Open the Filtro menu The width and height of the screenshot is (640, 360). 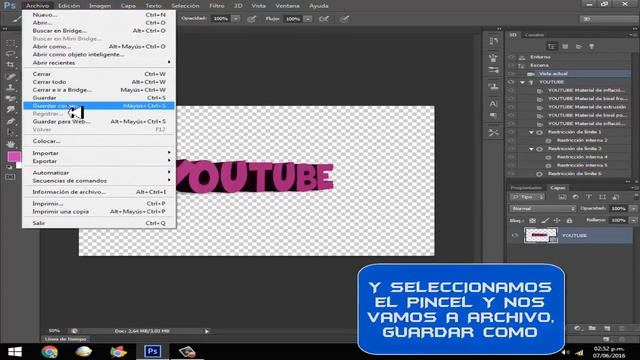coord(217,6)
